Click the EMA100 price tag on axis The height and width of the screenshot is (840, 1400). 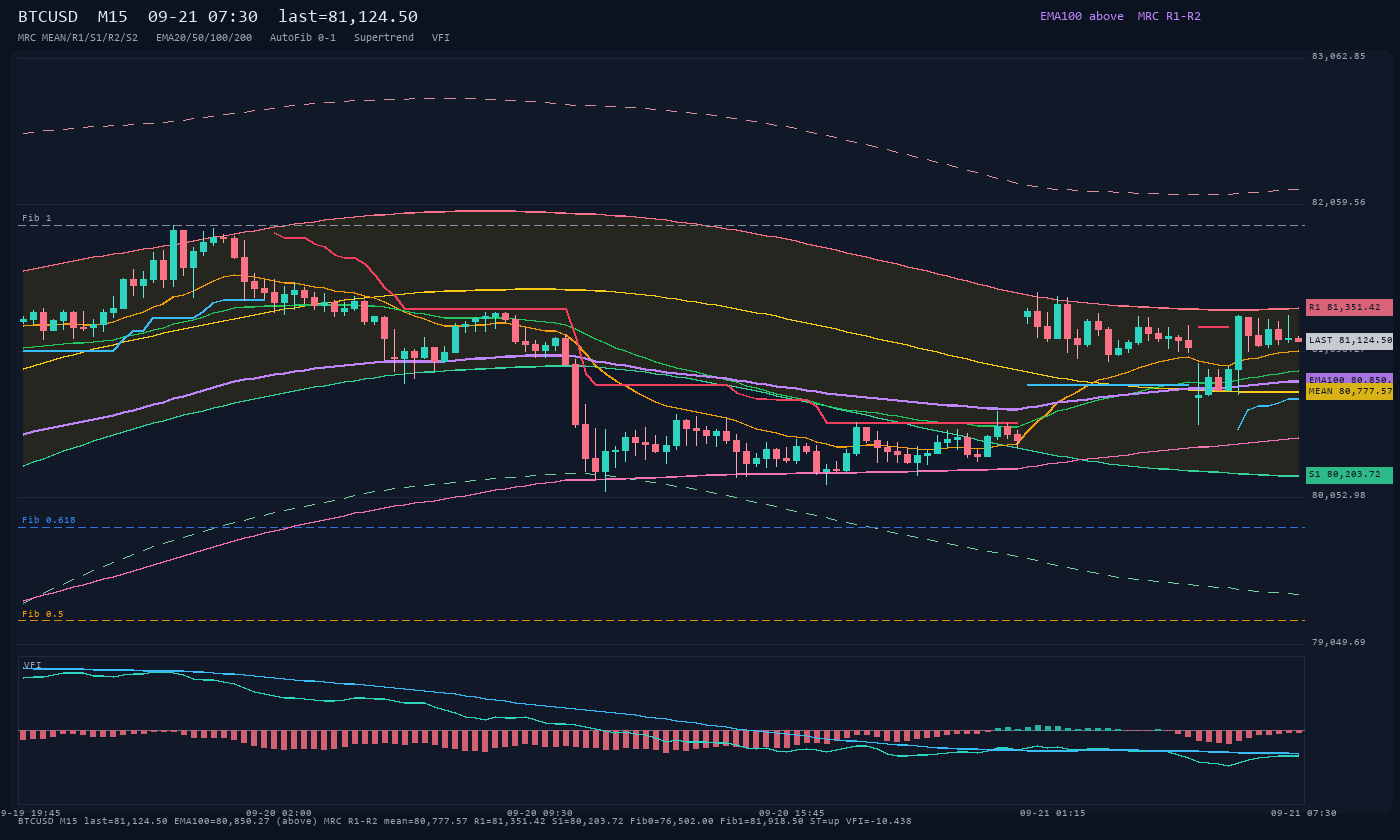click(x=1349, y=380)
